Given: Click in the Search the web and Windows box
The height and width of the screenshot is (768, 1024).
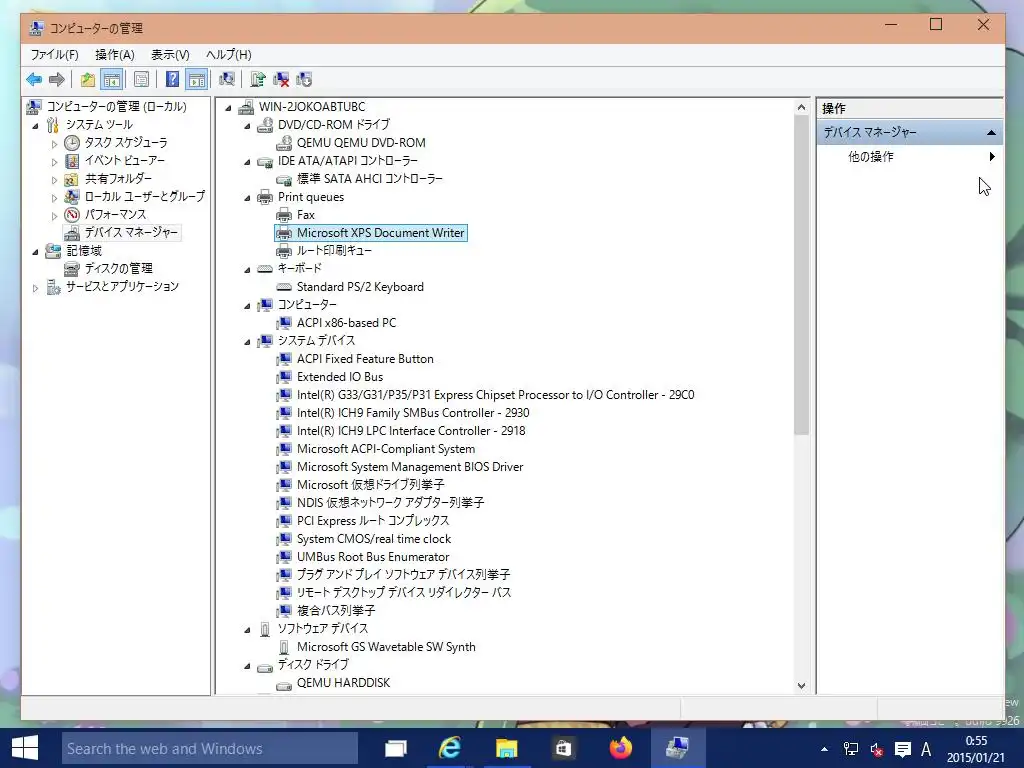Looking at the screenshot, I should coord(210,748).
